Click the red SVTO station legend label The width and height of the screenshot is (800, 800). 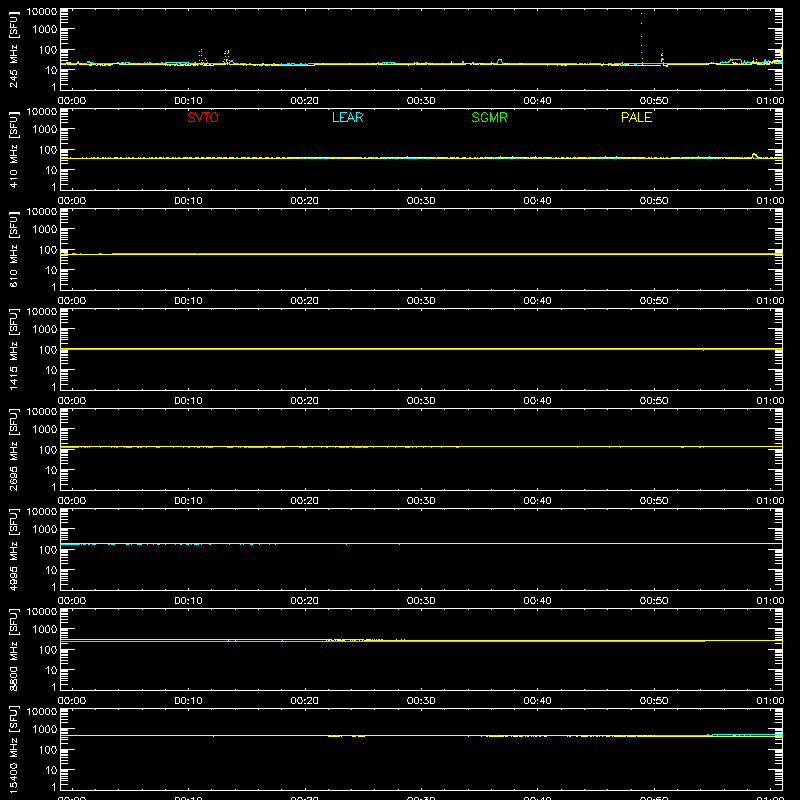[203, 117]
